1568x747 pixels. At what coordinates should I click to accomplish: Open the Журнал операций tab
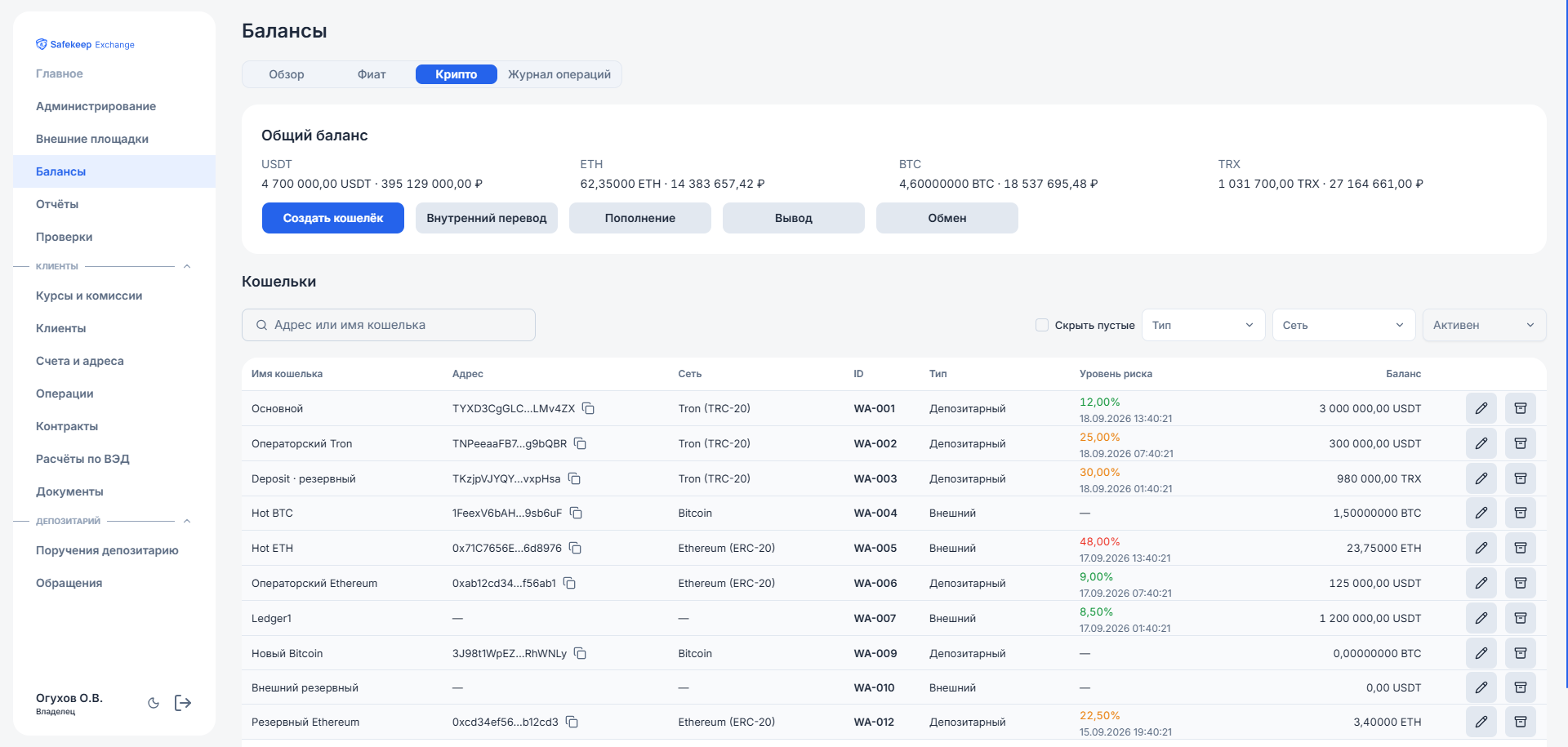point(559,74)
